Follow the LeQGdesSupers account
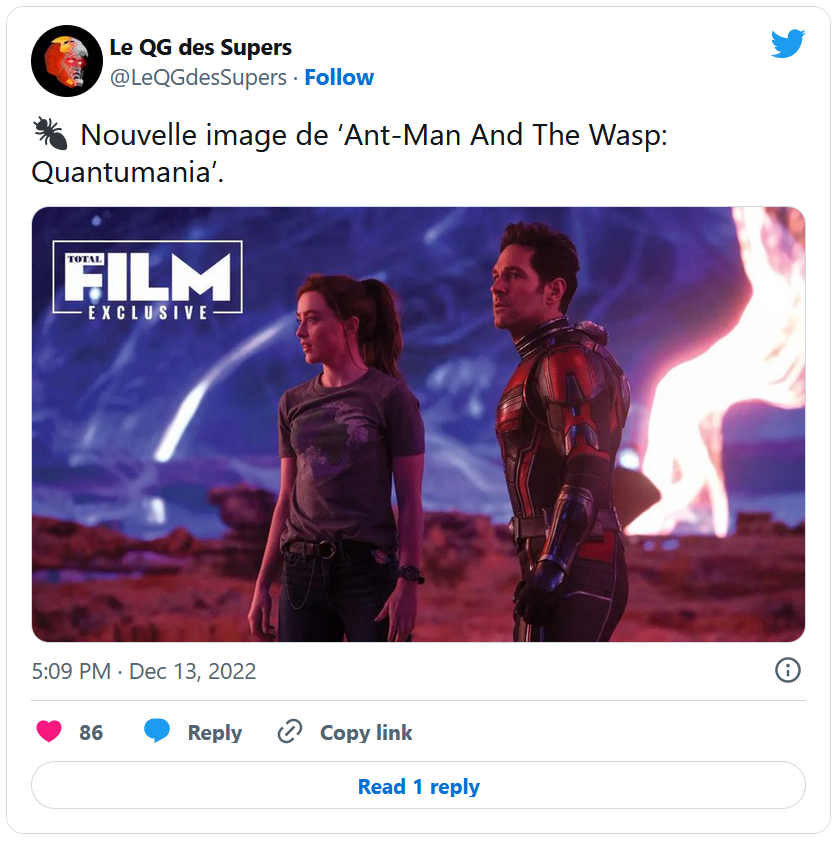This screenshot has height=841, width=838. (x=339, y=78)
